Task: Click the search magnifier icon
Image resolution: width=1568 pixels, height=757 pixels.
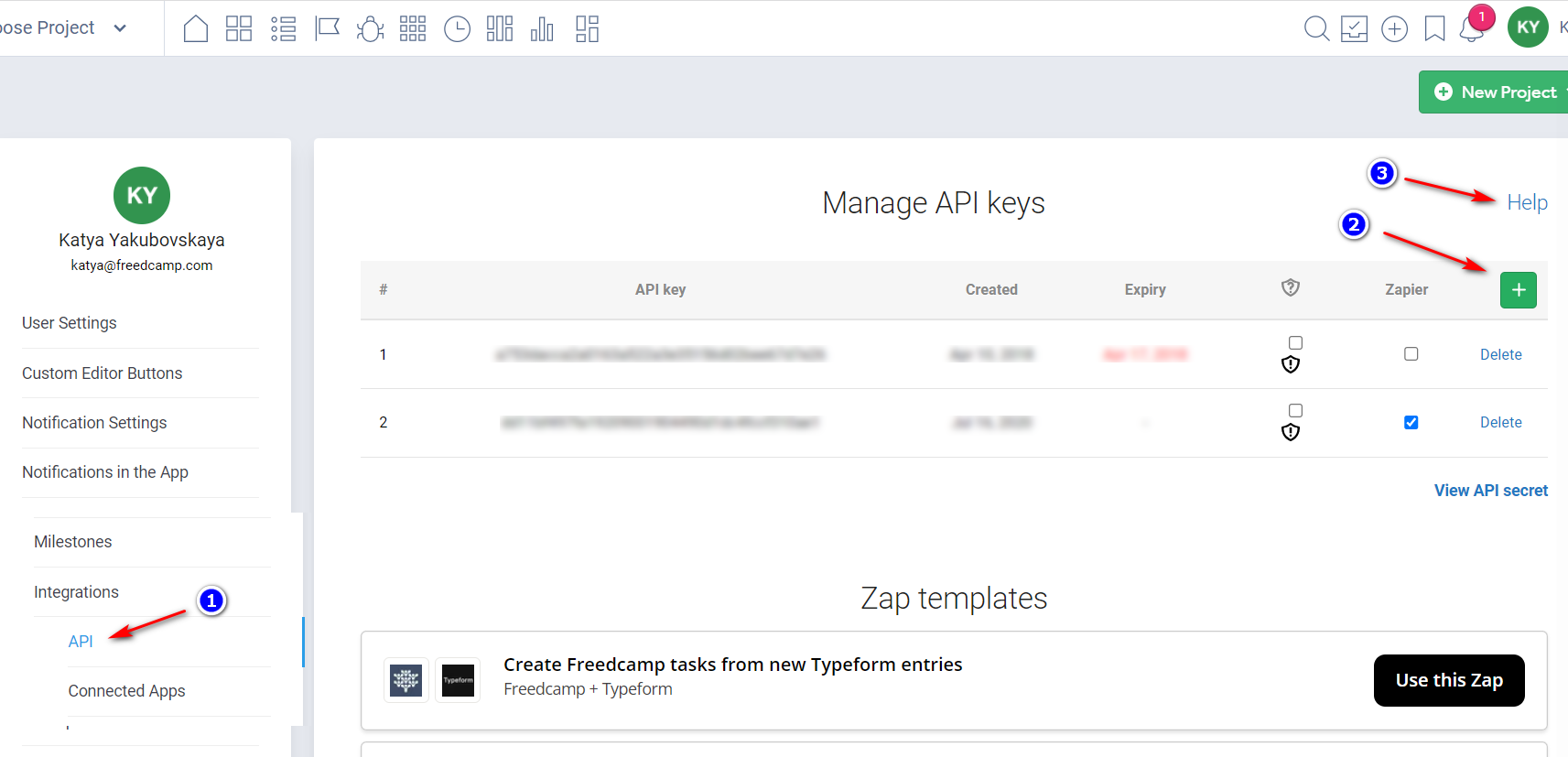Action: click(x=1316, y=29)
